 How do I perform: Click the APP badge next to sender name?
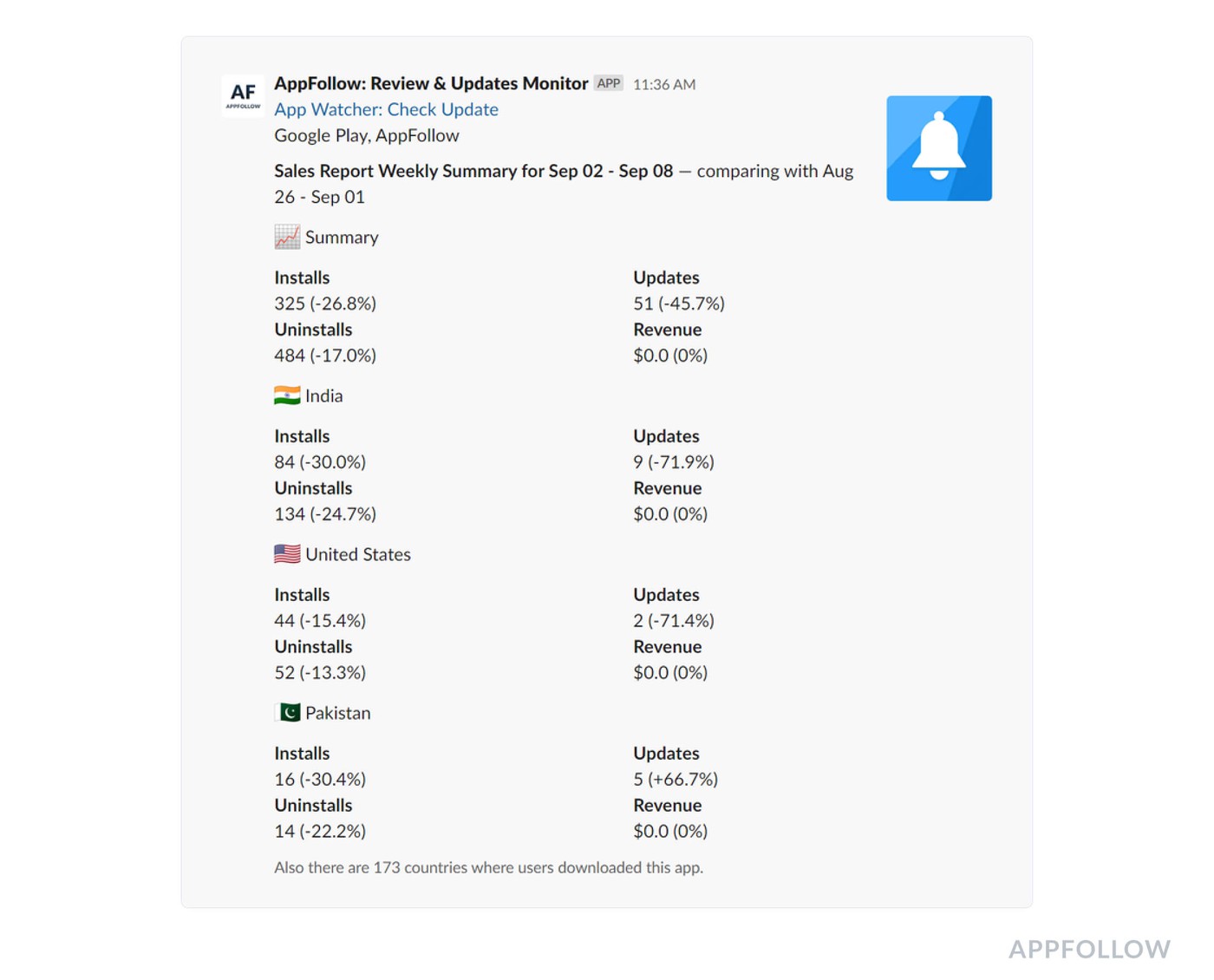(x=608, y=83)
